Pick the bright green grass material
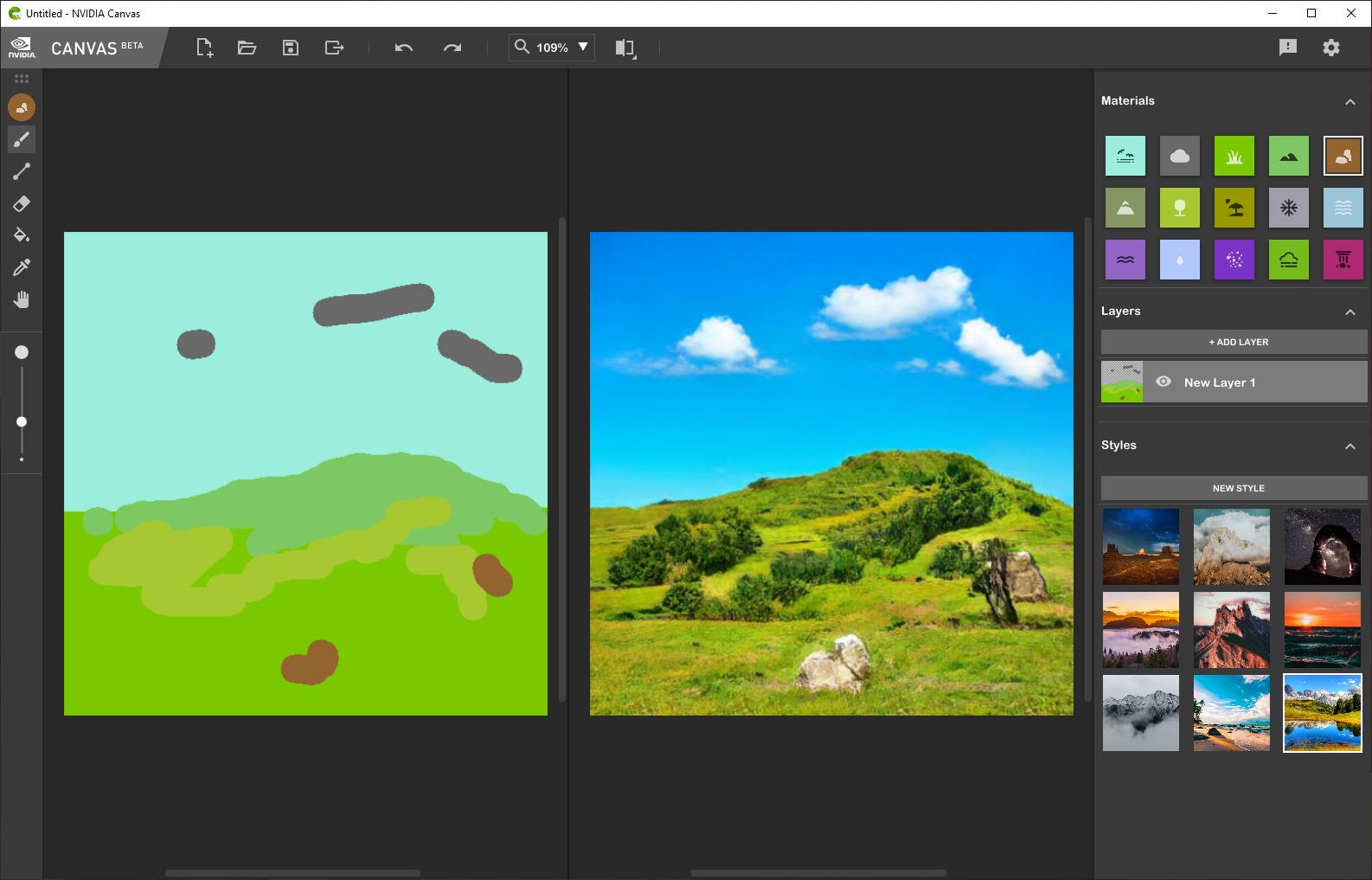 (1234, 156)
